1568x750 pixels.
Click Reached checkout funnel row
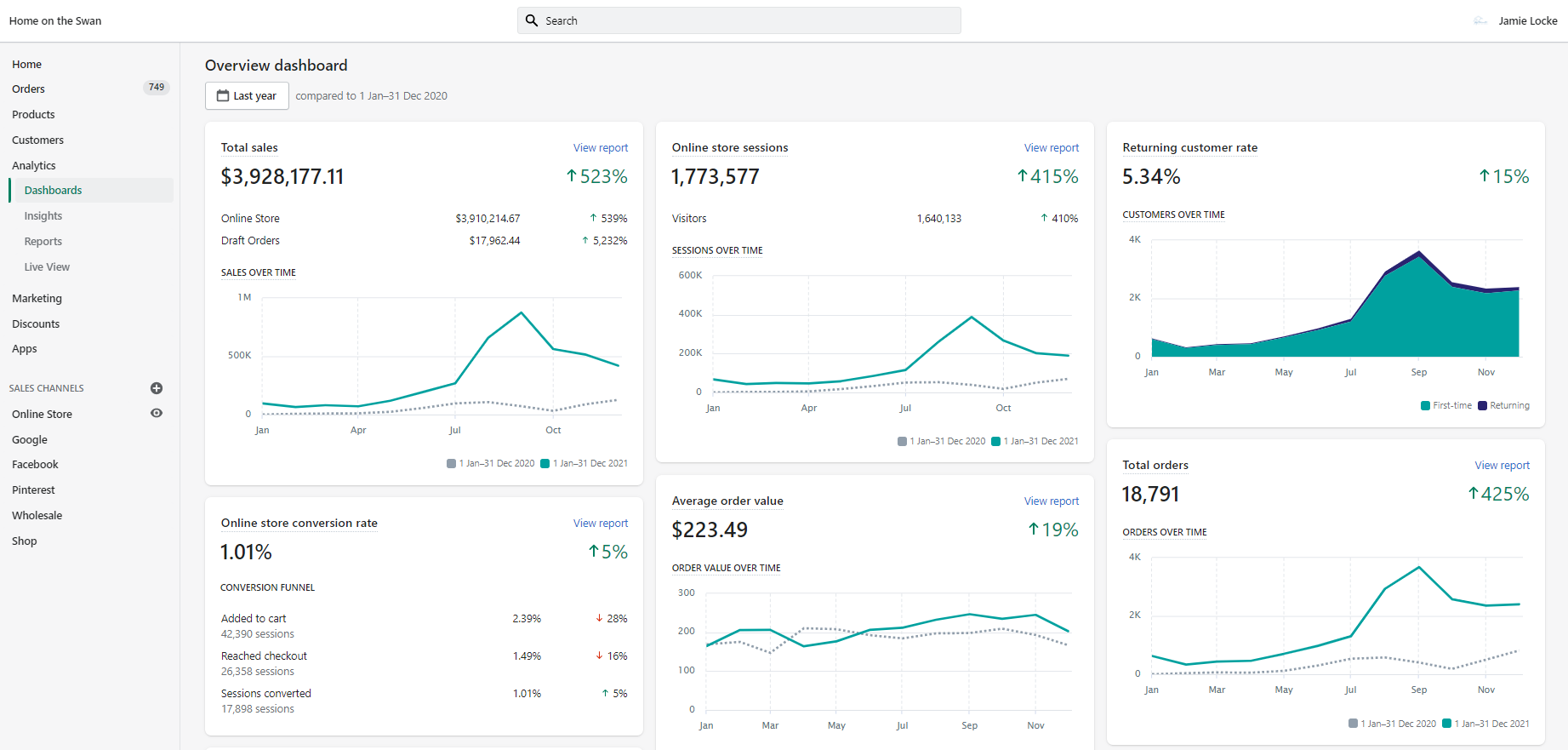(424, 663)
